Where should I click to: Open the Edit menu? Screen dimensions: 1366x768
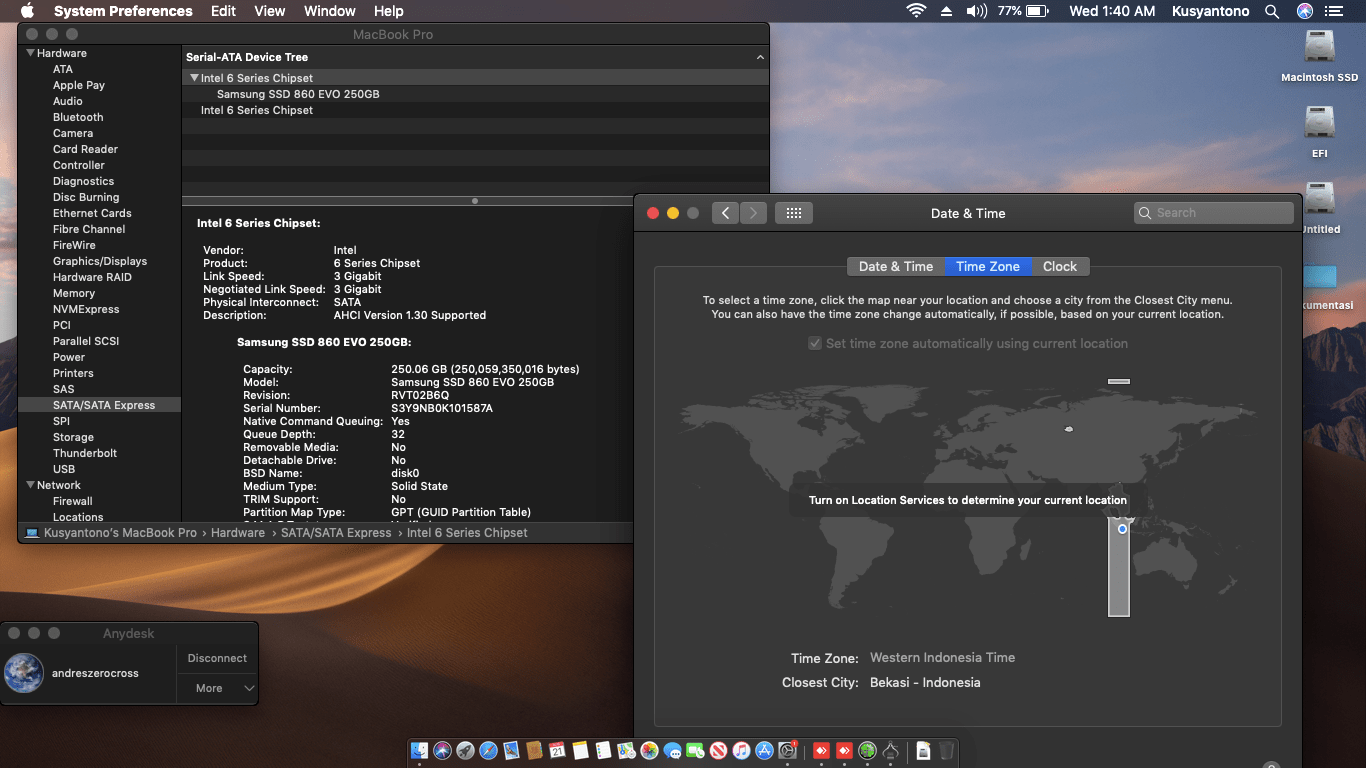(223, 11)
